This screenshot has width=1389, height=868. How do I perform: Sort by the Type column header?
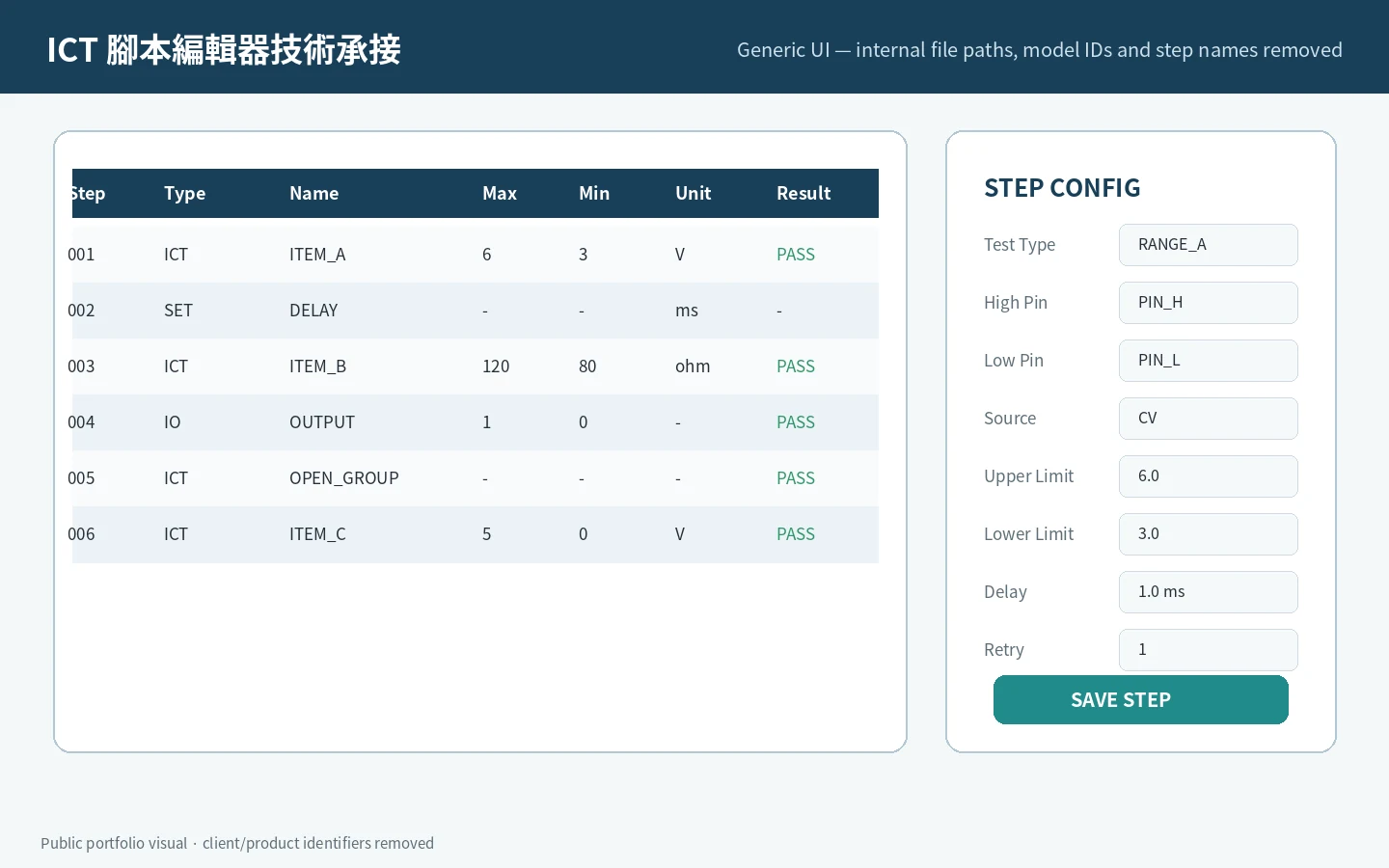[185, 193]
